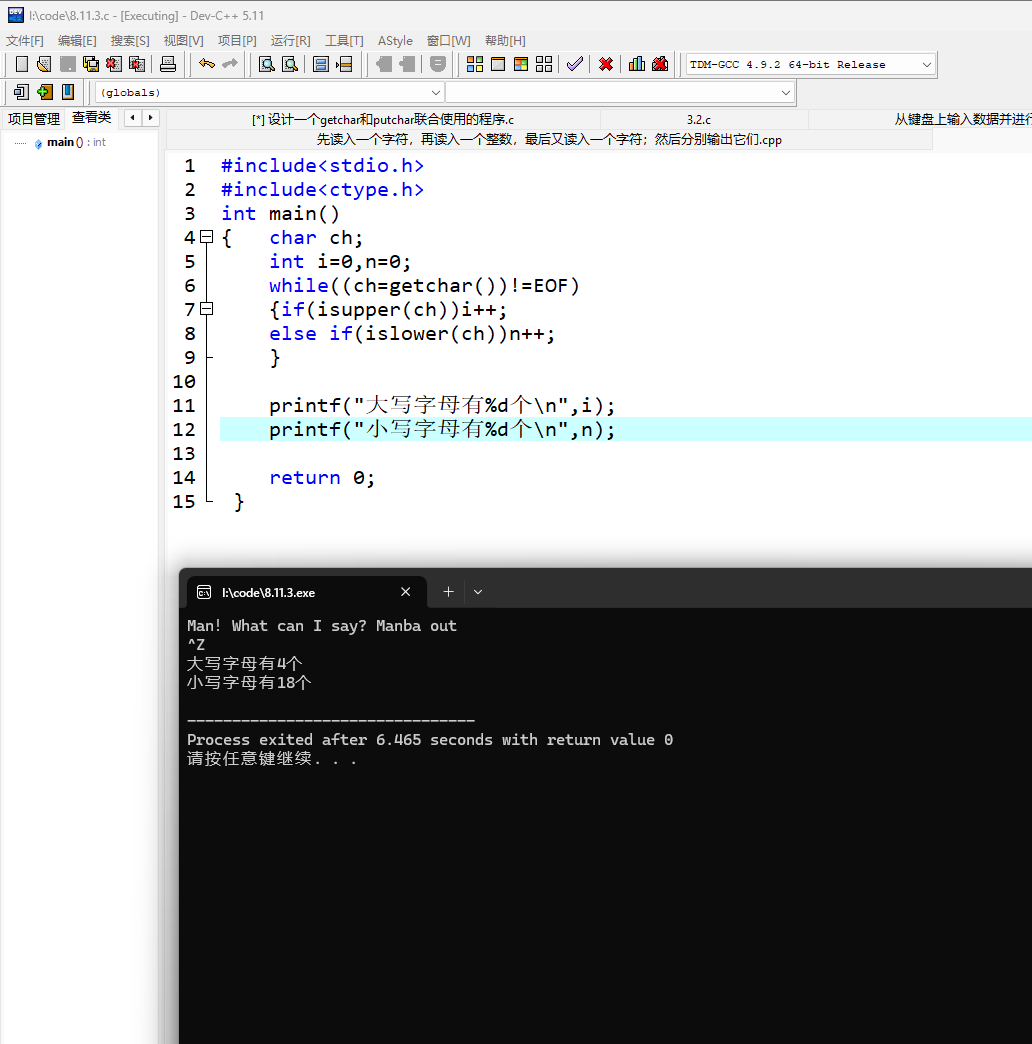
Task: Open the AStyle menu
Action: click(395, 41)
